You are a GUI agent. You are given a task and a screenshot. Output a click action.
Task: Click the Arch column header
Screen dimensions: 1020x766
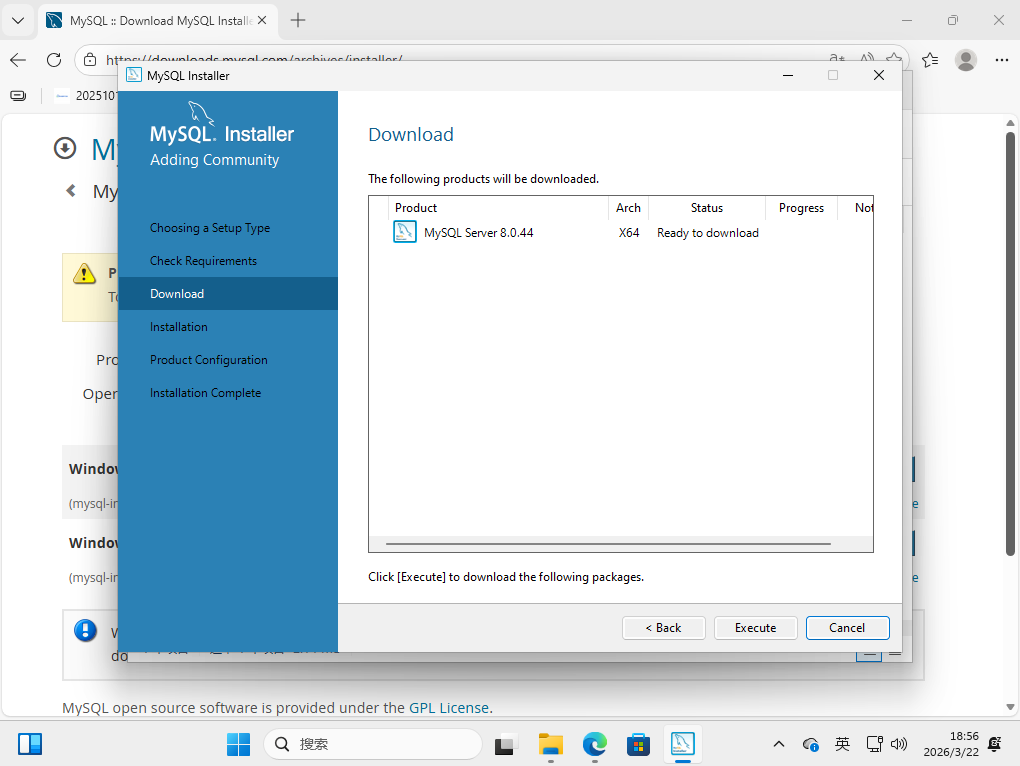[628, 208]
